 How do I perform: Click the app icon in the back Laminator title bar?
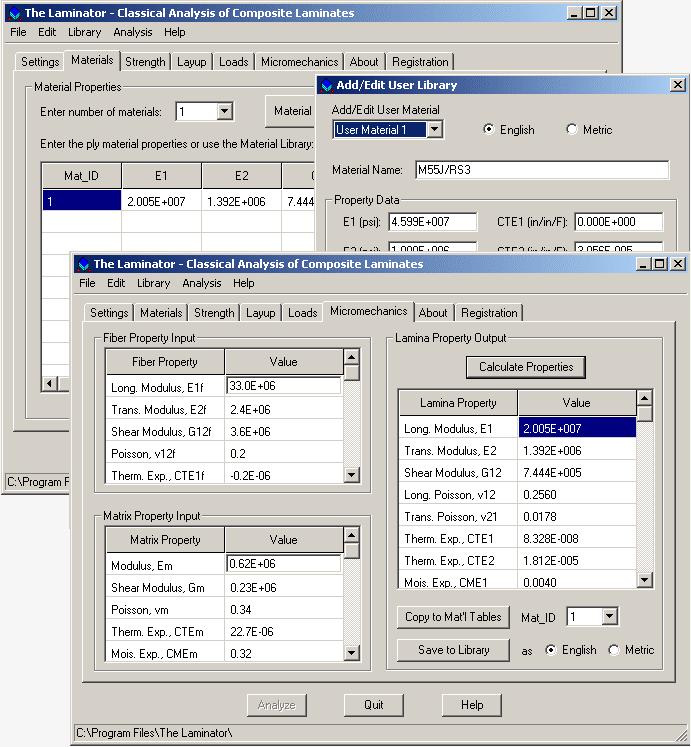click(13, 13)
